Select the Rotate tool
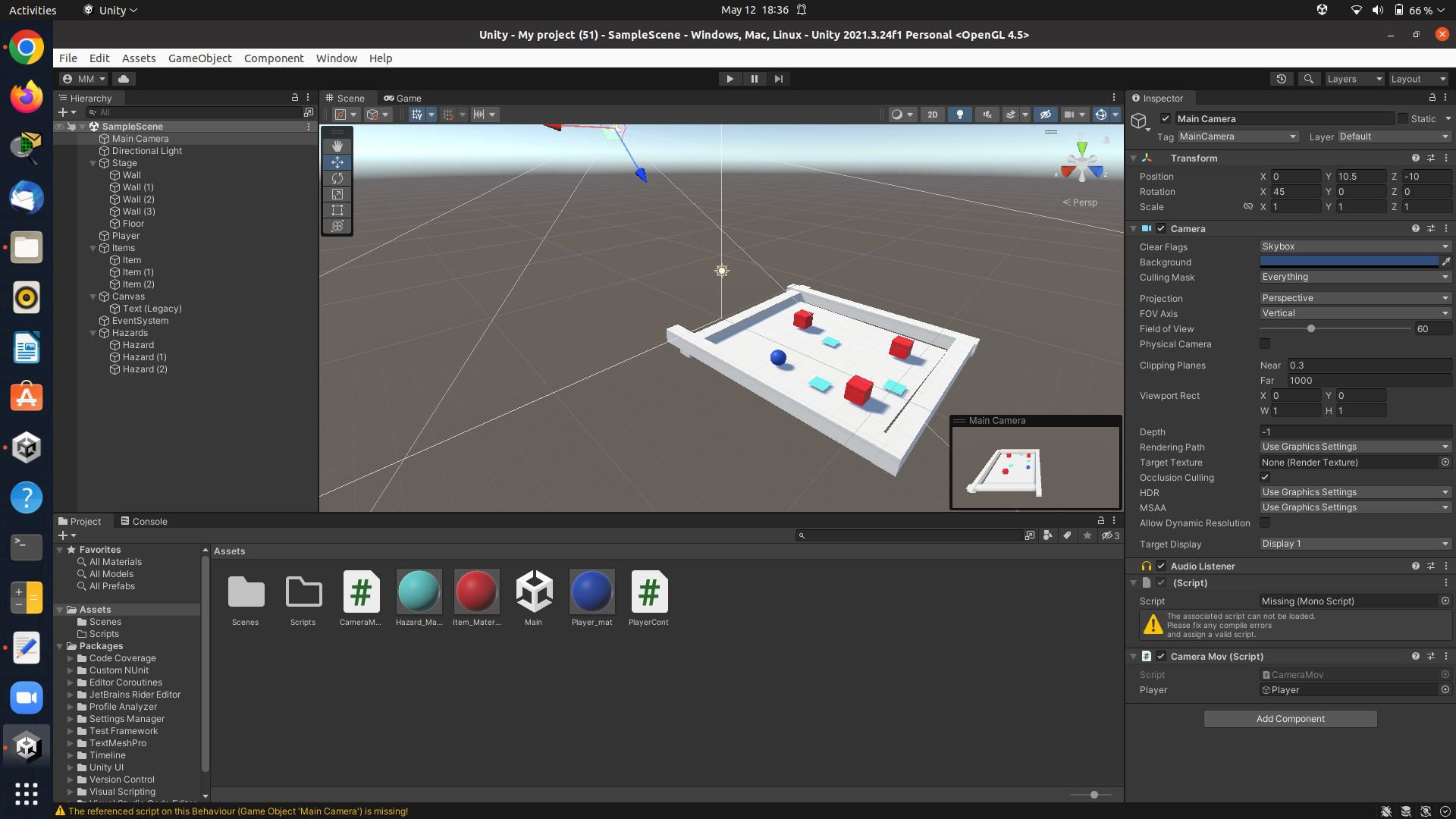This screenshot has width=1456, height=819. [x=337, y=177]
